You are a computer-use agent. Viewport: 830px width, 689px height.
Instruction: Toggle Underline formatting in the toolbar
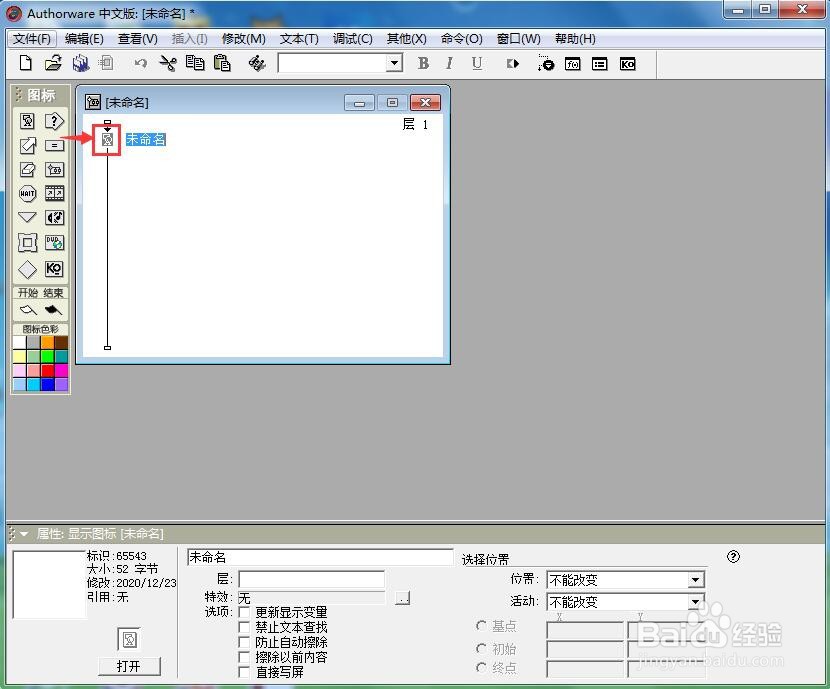click(476, 64)
